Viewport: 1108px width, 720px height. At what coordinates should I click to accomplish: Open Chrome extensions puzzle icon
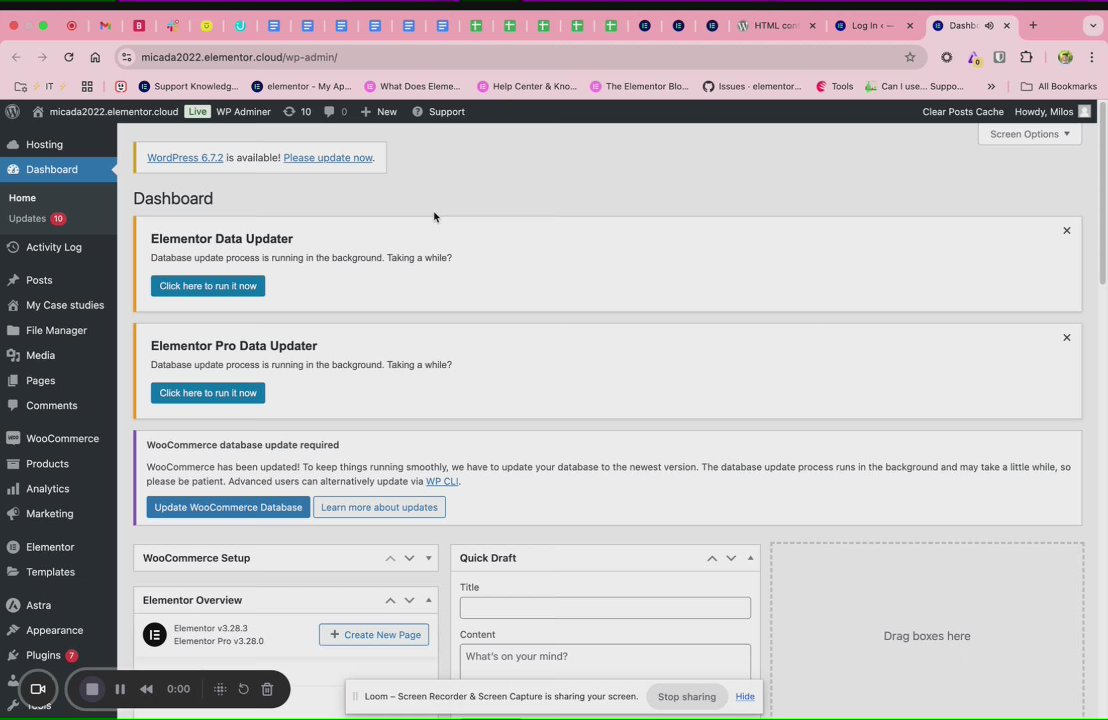(x=1026, y=57)
